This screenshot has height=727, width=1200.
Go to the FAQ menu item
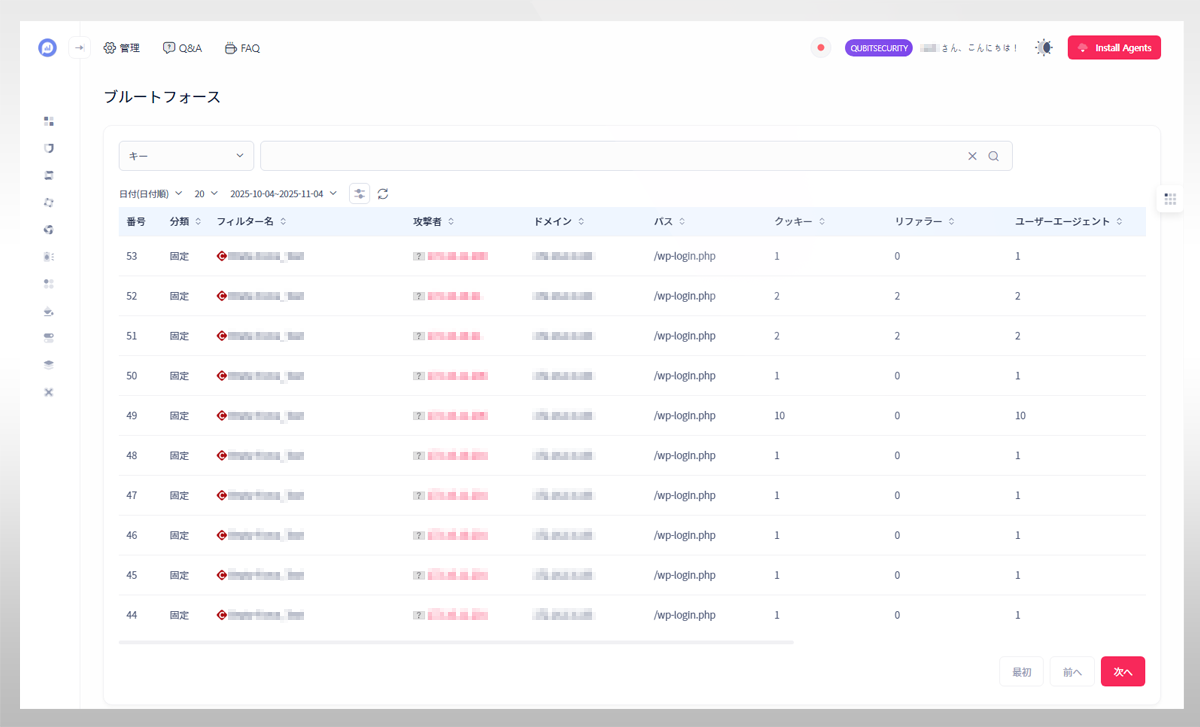(242, 48)
